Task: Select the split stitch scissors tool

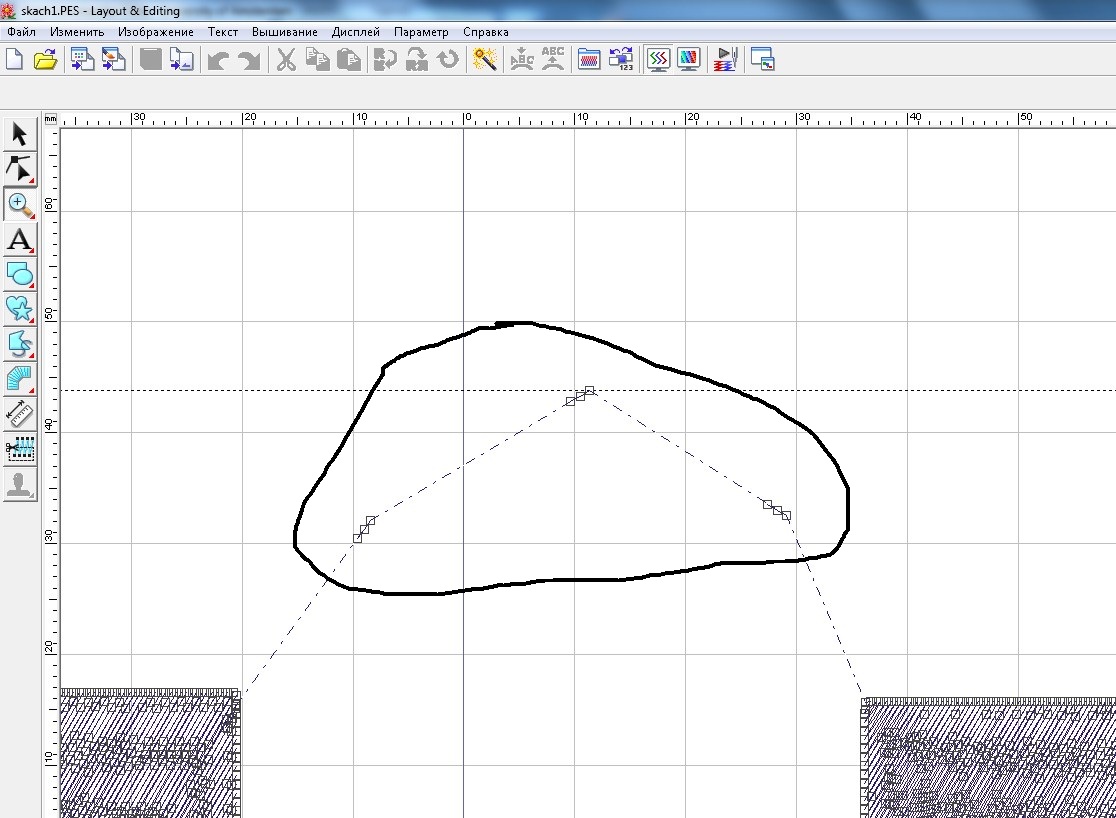Action: (x=20, y=449)
